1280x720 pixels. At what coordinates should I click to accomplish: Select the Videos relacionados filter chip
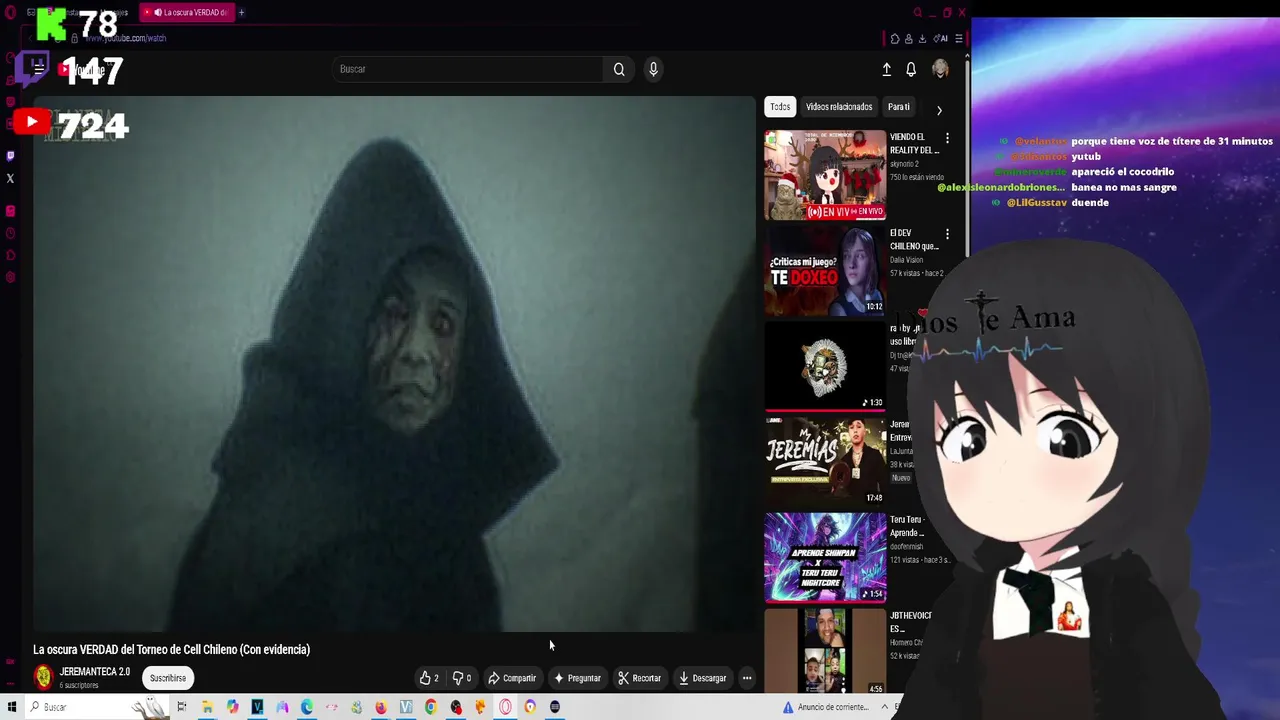click(x=839, y=107)
